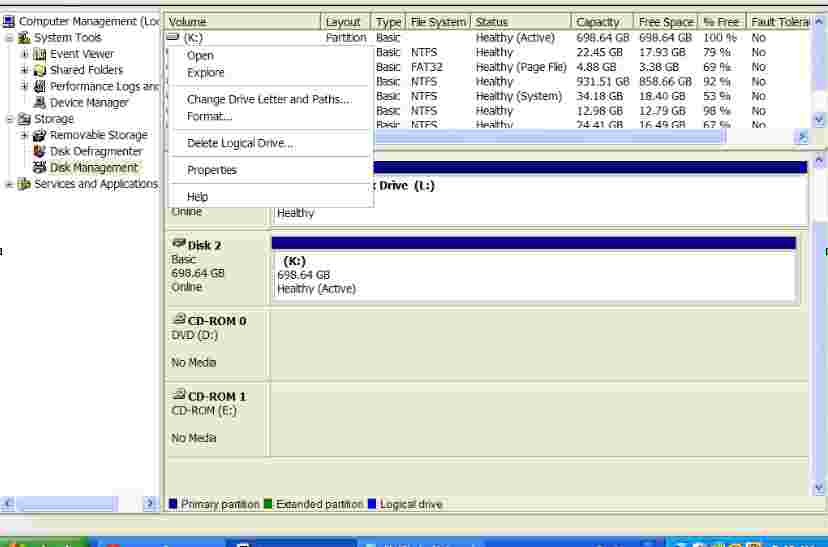Expand the Removable Storage node
This screenshot has height=547, width=828.
[x=24, y=135]
